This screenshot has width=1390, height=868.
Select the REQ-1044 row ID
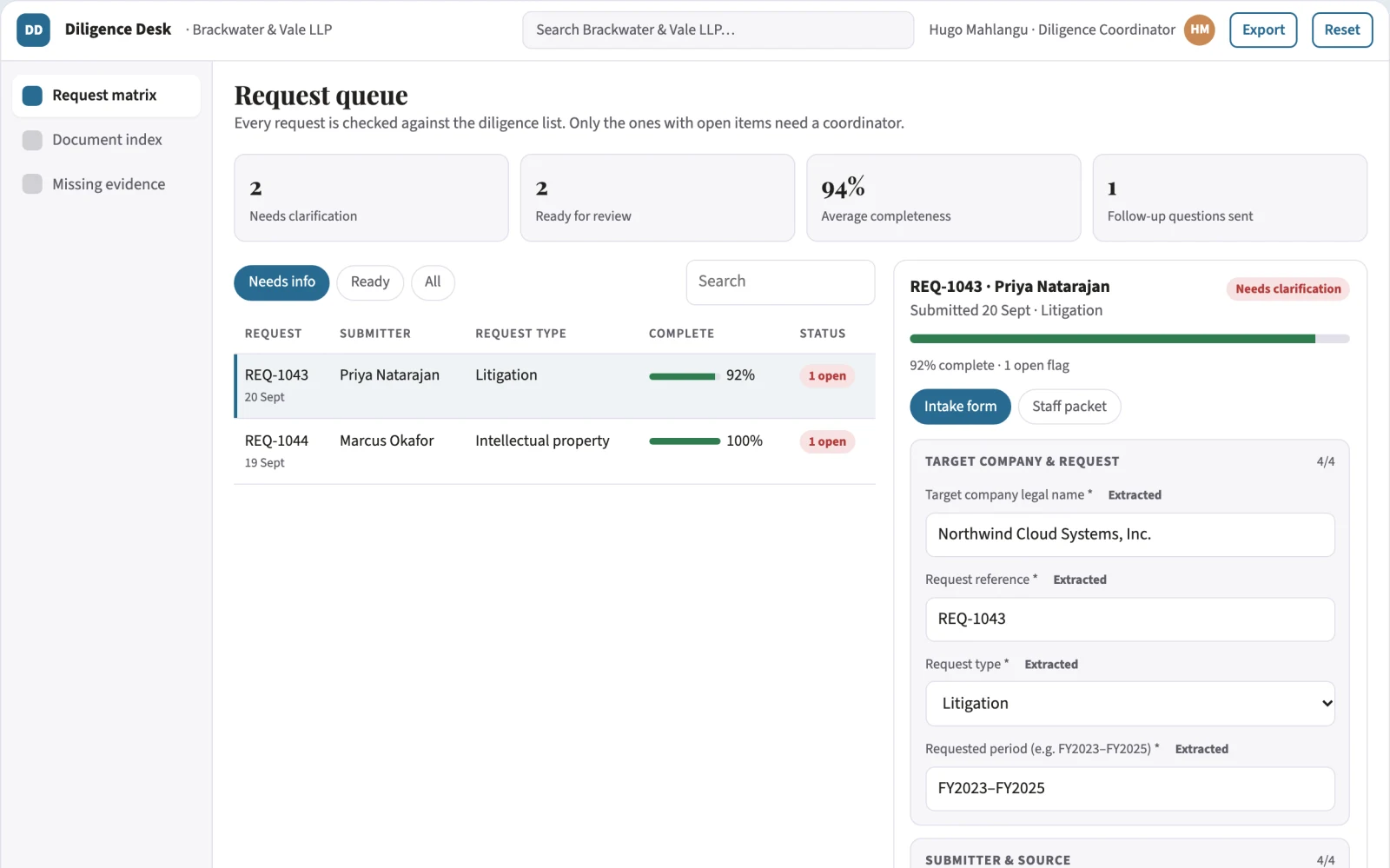276,441
